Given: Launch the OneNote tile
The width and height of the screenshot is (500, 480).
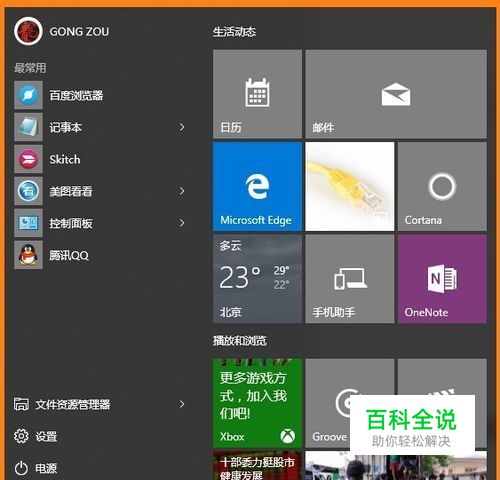Looking at the screenshot, I should [x=442, y=279].
